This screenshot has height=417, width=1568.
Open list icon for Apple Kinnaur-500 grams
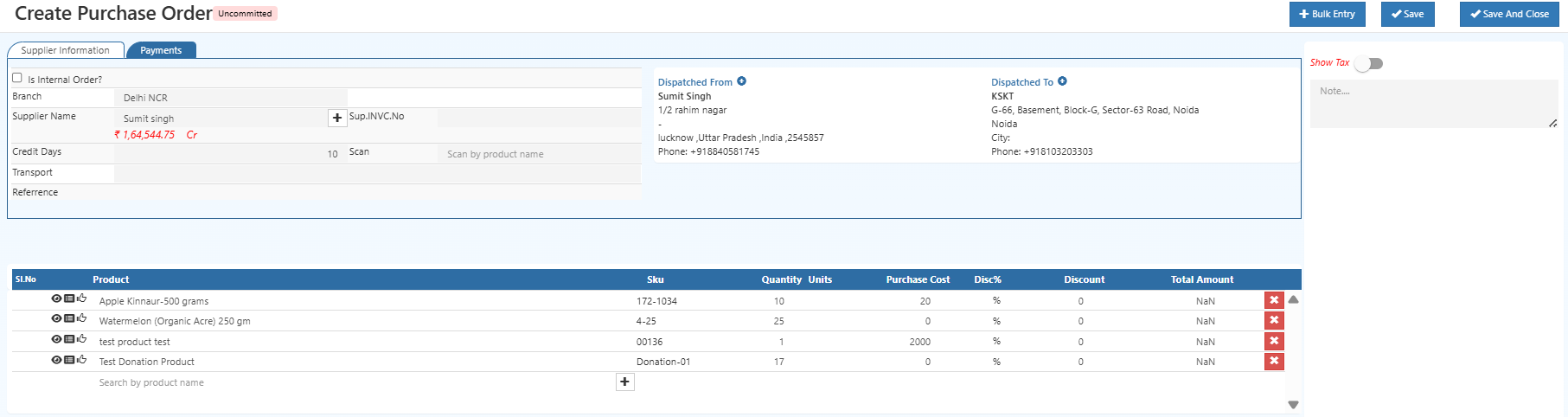[x=69, y=298]
